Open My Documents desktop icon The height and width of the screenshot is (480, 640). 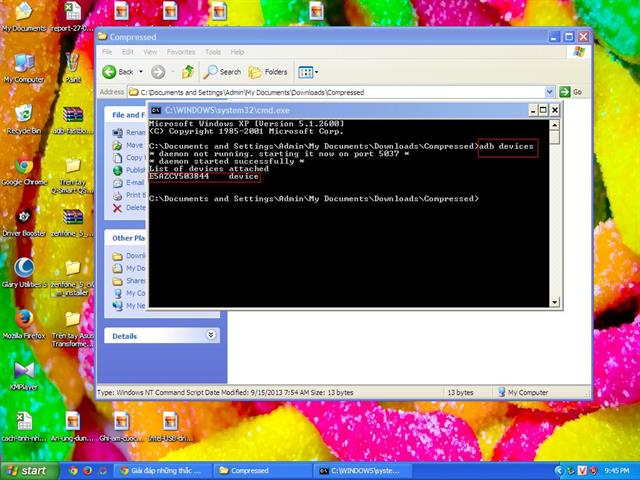(24, 17)
